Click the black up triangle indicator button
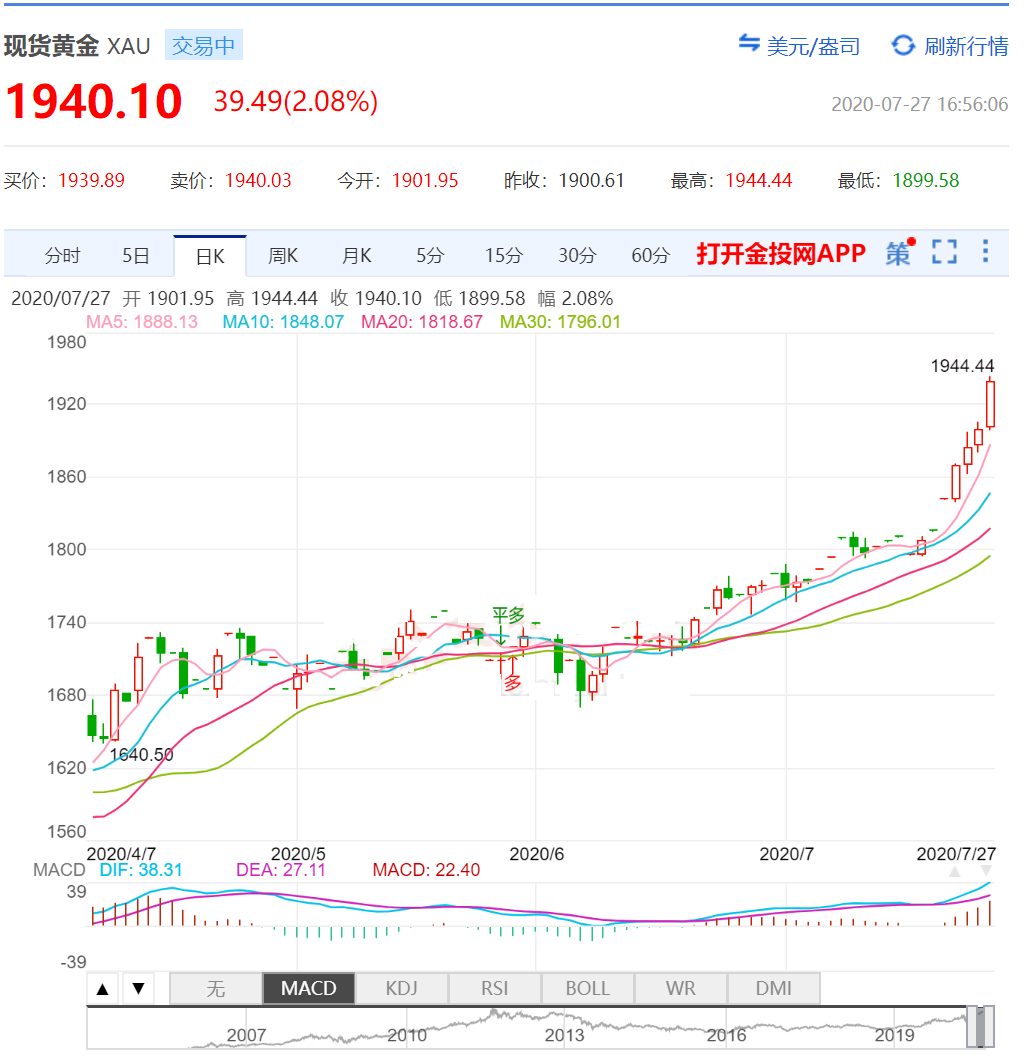The height and width of the screenshot is (1064, 1029). (102, 989)
